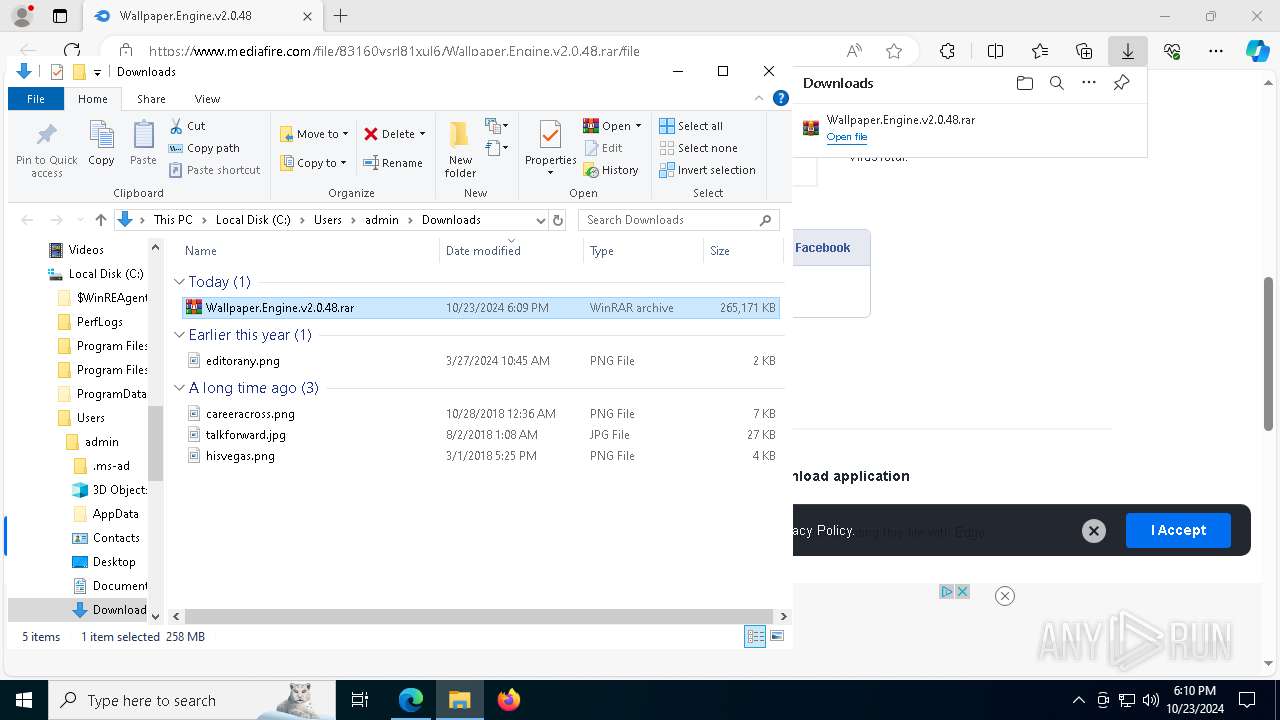The height and width of the screenshot is (720, 1280).
Task: Create a New folder
Action: click(460, 150)
